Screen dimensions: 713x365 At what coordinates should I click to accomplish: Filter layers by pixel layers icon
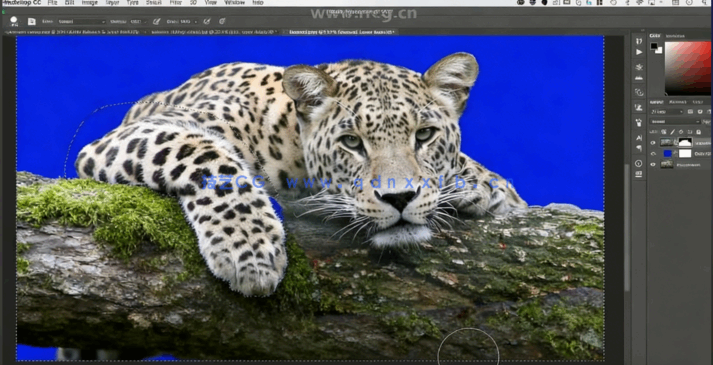coord(690,112)
